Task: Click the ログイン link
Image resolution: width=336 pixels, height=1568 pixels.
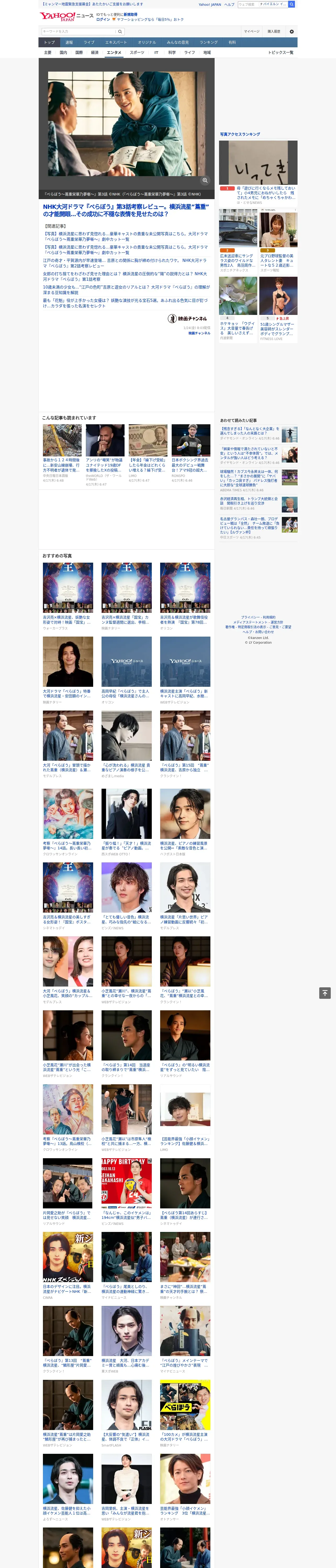Action: [x=103, y=20]
